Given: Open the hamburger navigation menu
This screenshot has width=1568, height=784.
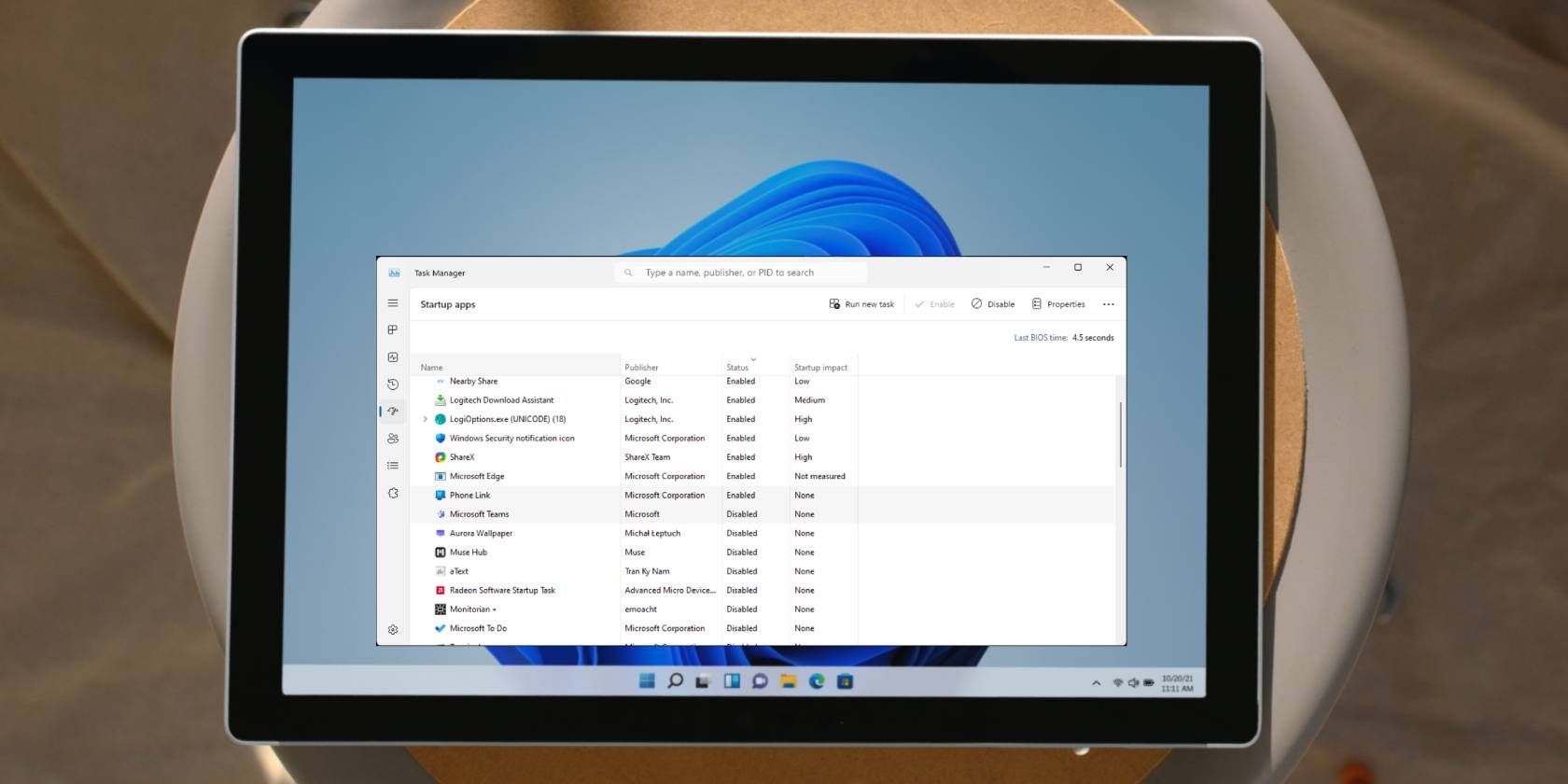Looking at the screenshot, I should (393, 303).
